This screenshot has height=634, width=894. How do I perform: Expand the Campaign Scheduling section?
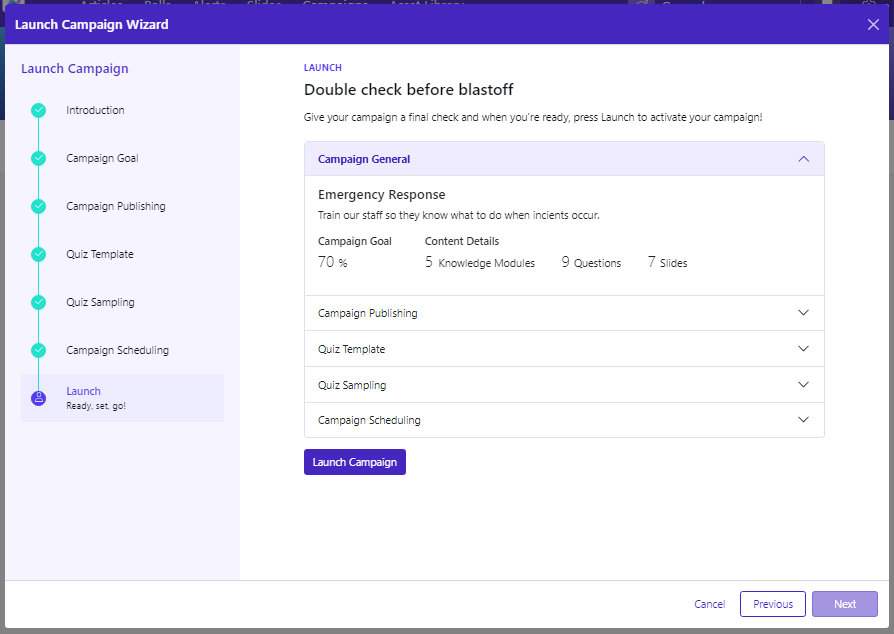point(803,420)
